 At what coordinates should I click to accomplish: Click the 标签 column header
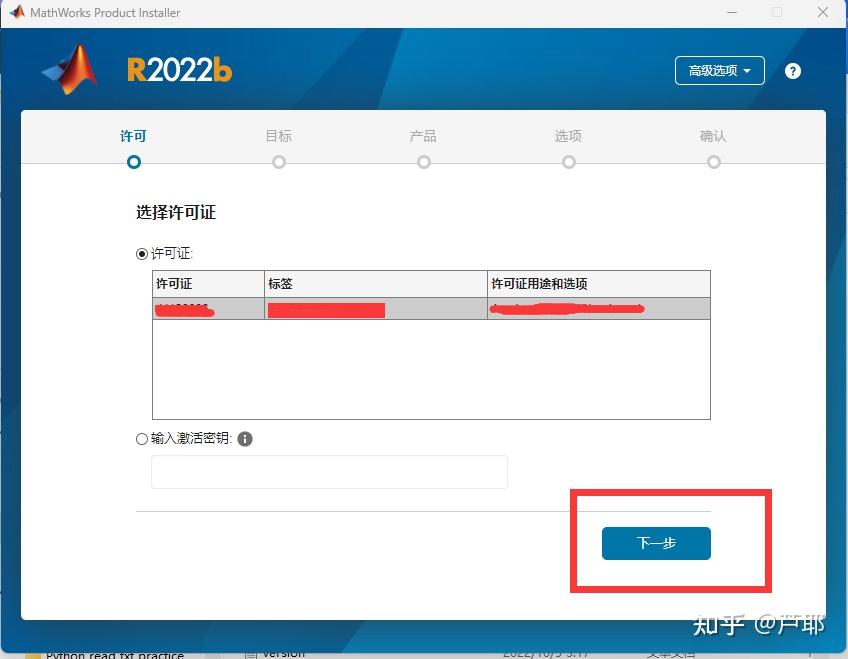coord(376,284)
